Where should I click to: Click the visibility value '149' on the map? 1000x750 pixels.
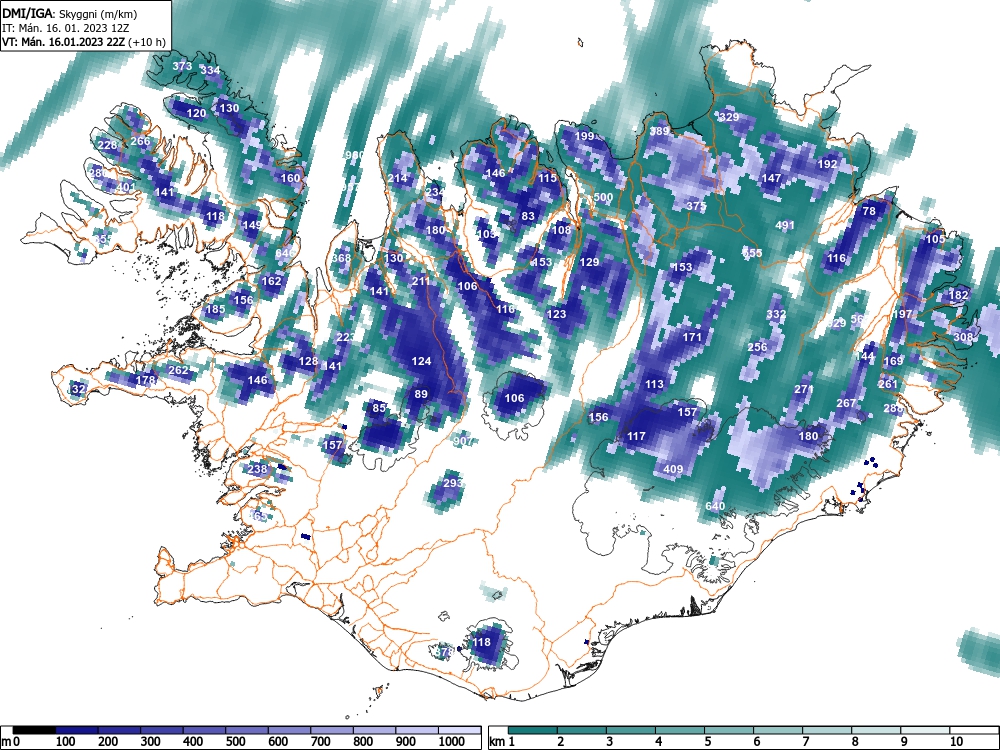click(x=252, y=225)
